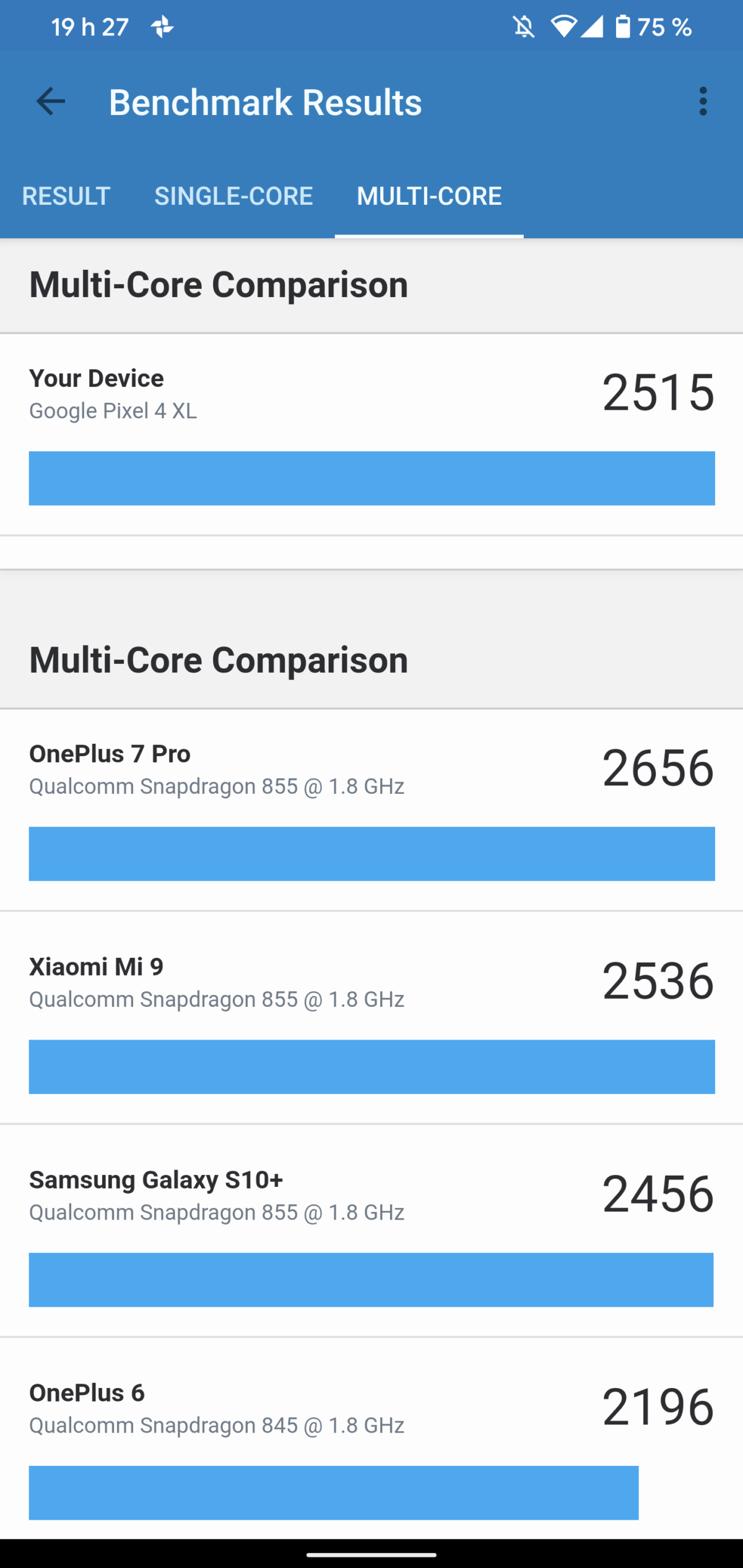
Task: Tap the battery status icon
Action: click(x=622, y=27)
